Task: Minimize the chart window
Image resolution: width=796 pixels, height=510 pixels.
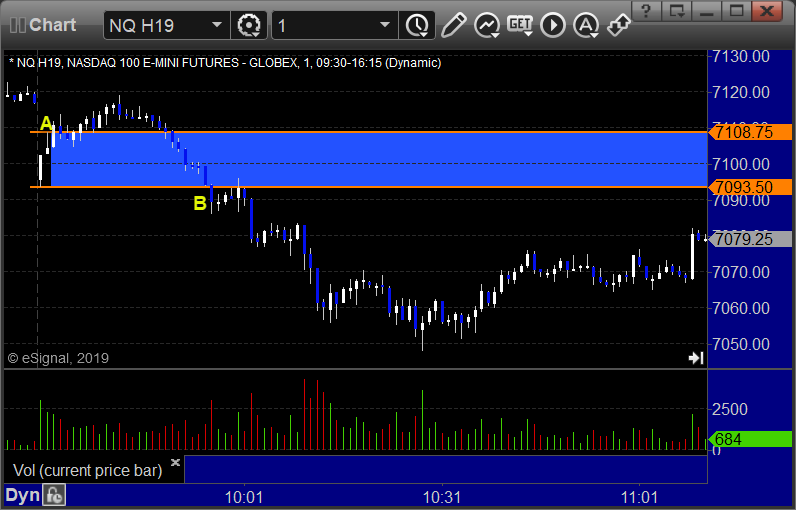Action: point(707,11)
